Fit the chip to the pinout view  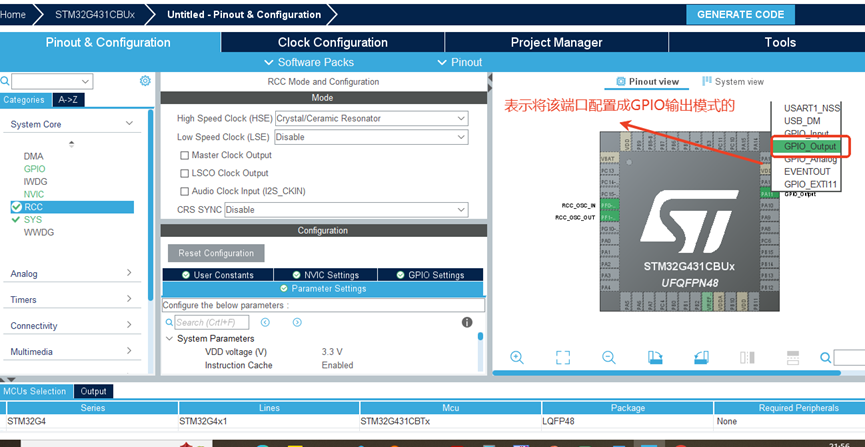(x=563, y=358)
